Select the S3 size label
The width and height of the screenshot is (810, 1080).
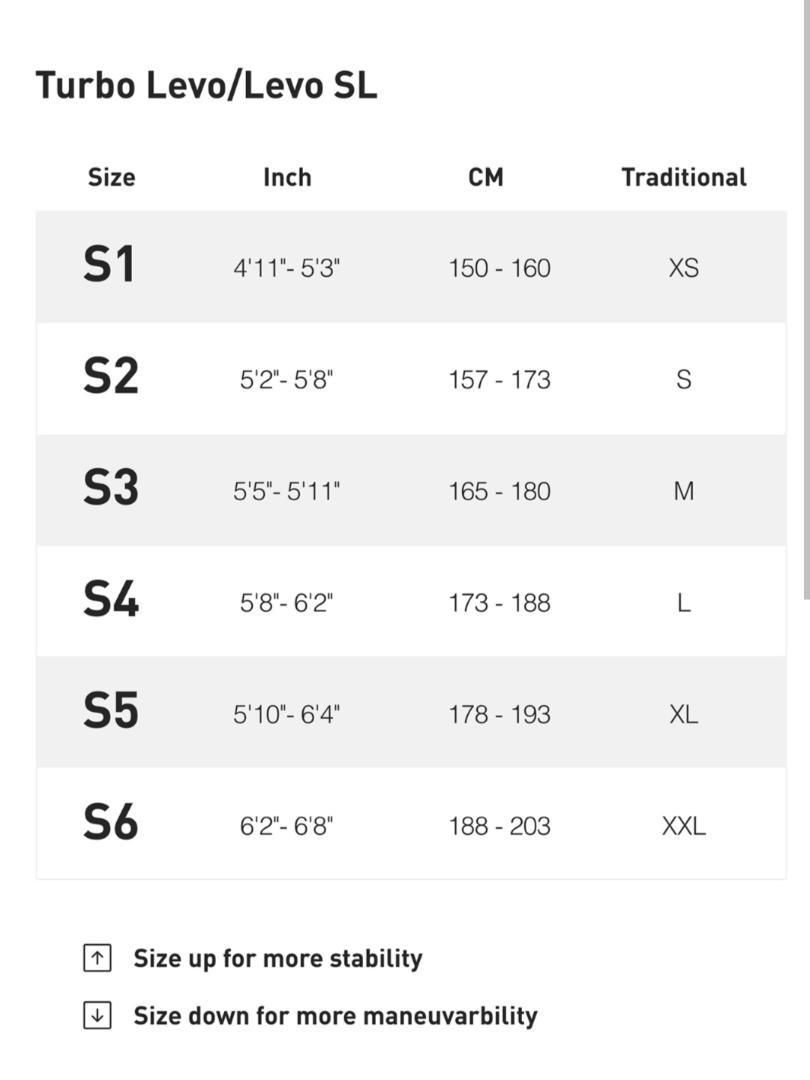111,488
